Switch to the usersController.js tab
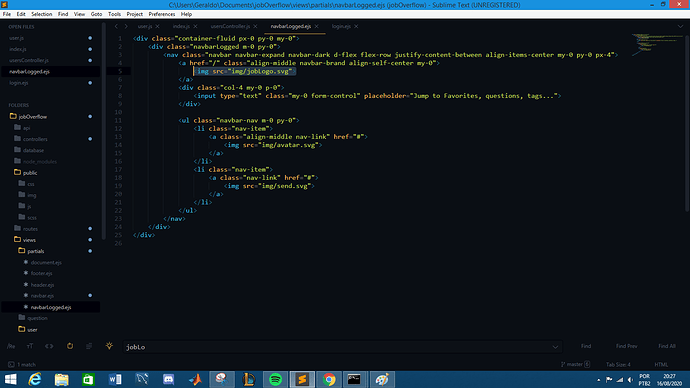Image resolution: width=690 pixels, height=388 pixels. point(230,26)
